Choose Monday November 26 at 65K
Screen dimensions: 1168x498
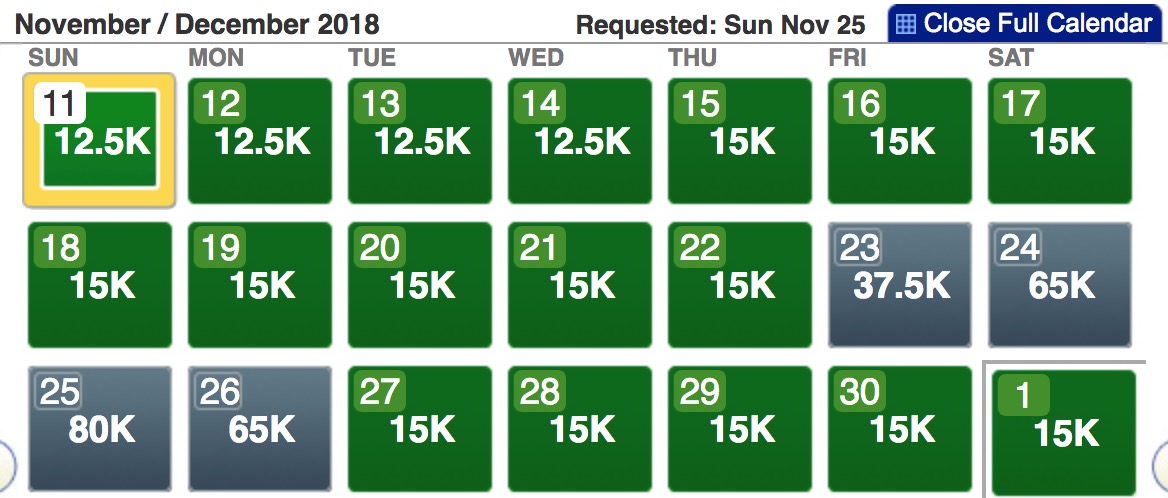point(260,428)
